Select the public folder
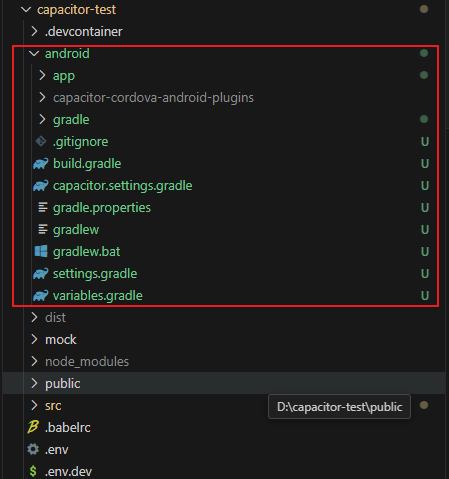 pyautogui.click(x=63, y=384)
